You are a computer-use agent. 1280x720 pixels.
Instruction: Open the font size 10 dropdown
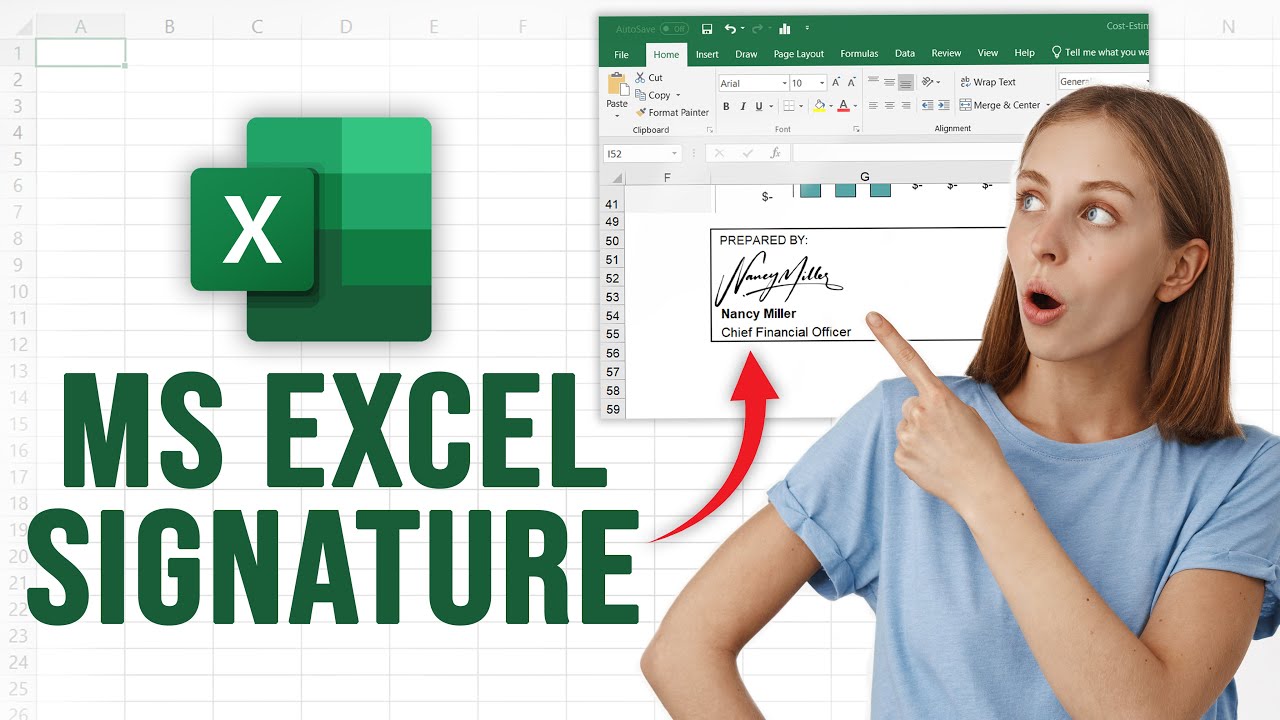tap(822, 83)
